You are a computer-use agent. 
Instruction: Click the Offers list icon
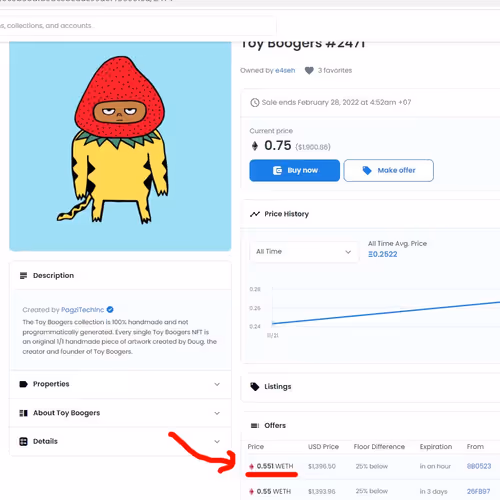pyautogui.click(x=255, y=426)
